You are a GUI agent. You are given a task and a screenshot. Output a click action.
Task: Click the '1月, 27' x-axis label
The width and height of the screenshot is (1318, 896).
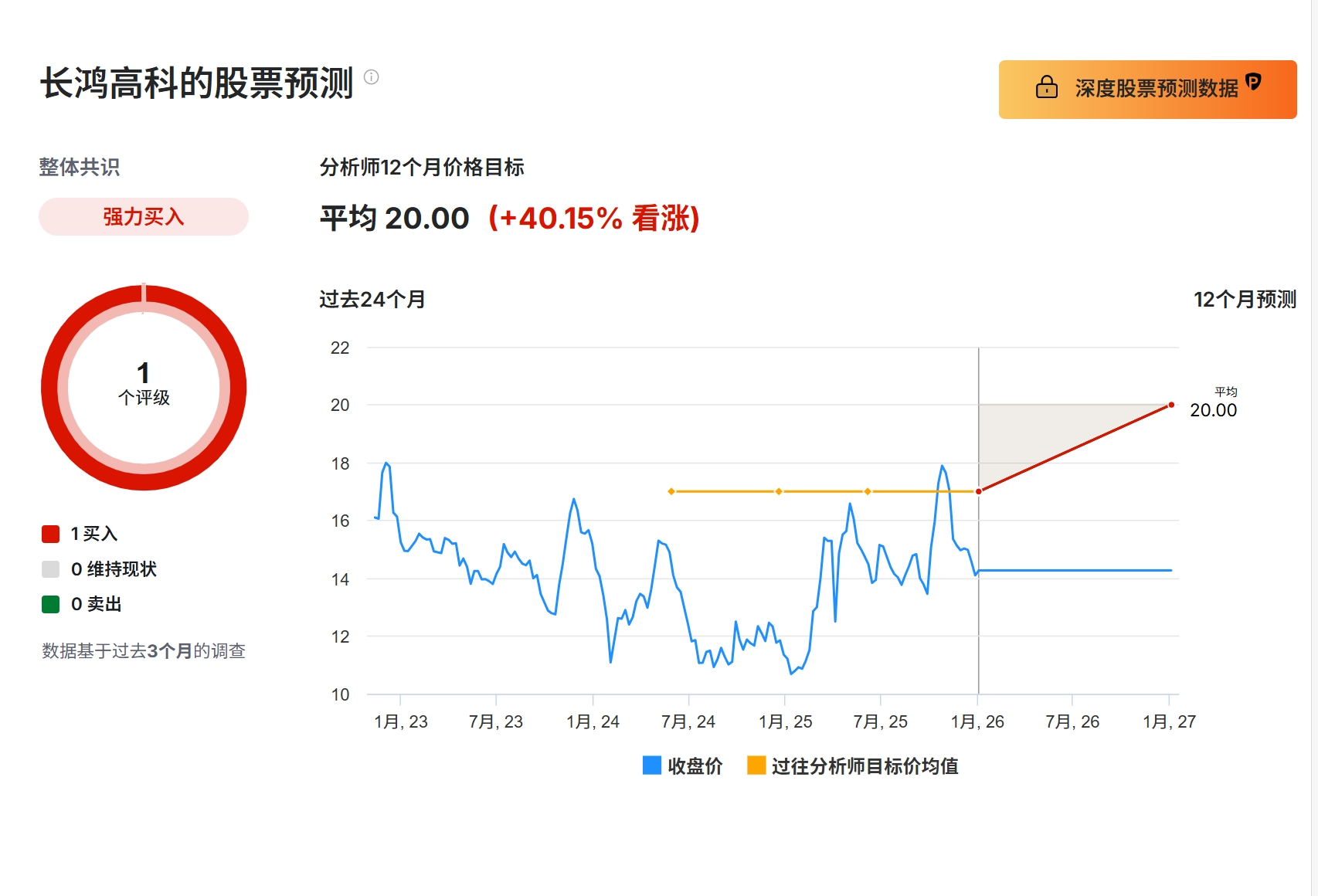coord(1169,721)
